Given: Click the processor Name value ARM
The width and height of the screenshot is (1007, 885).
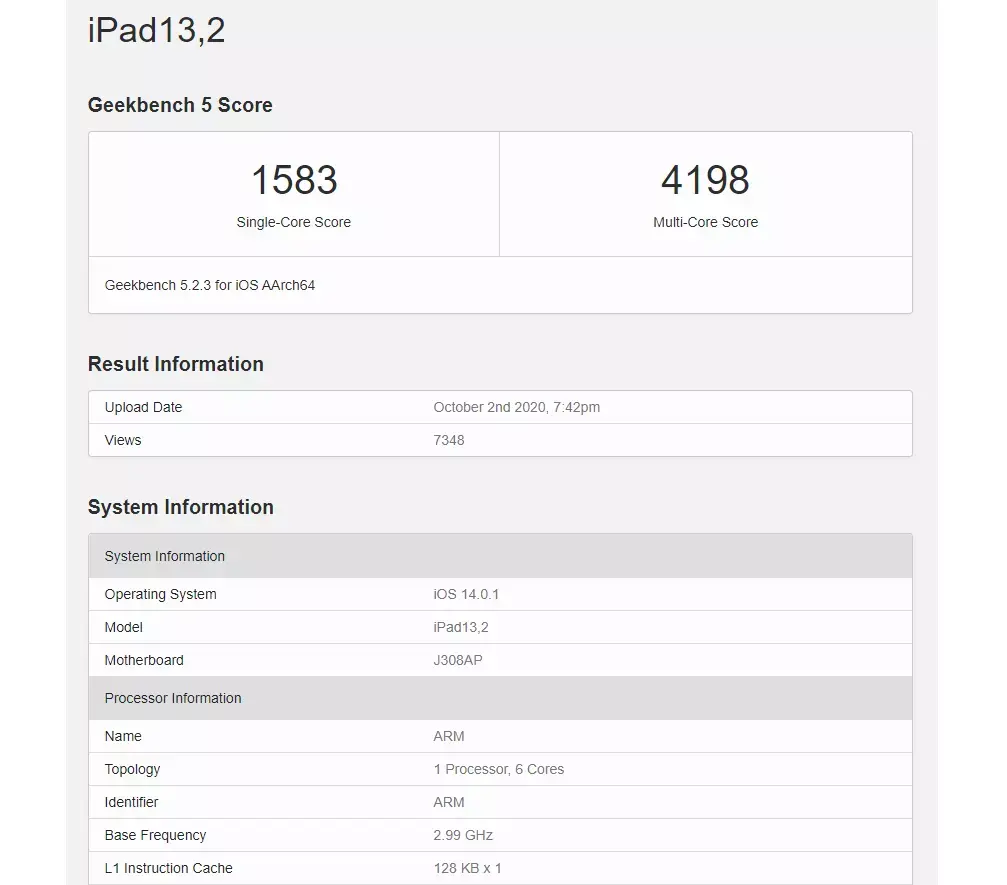Looking at the screenshot, I should coord(448,736).
